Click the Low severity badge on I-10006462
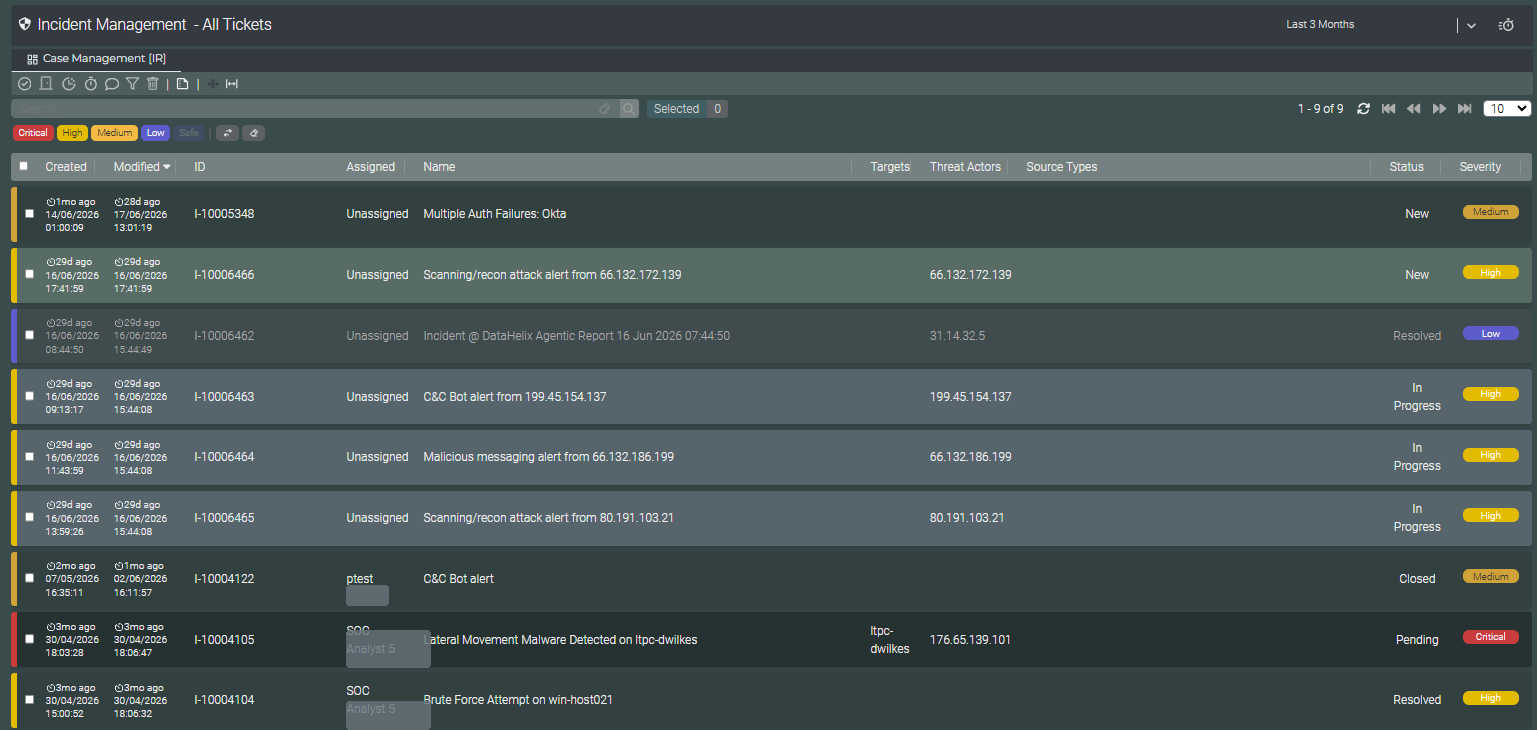Image resolution: width=1537 pixels, height=730 pixels. 1490,334
